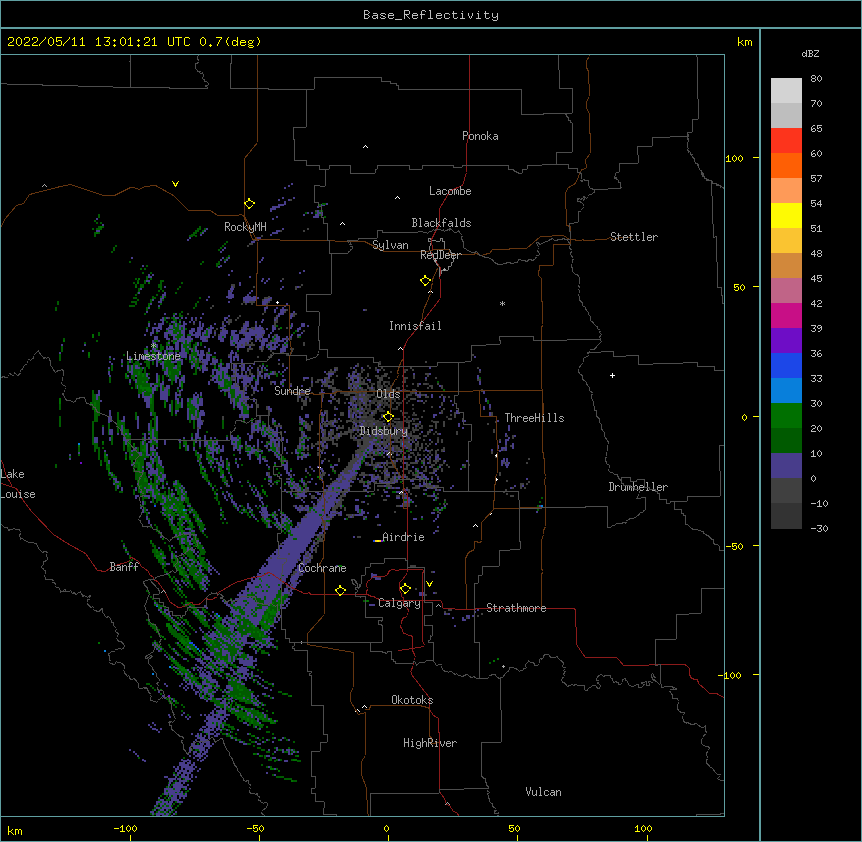This screenshot has width=862, height=842.
Task: Click the yellow V marker northwest of RockyMH
Action: point(175,184)
